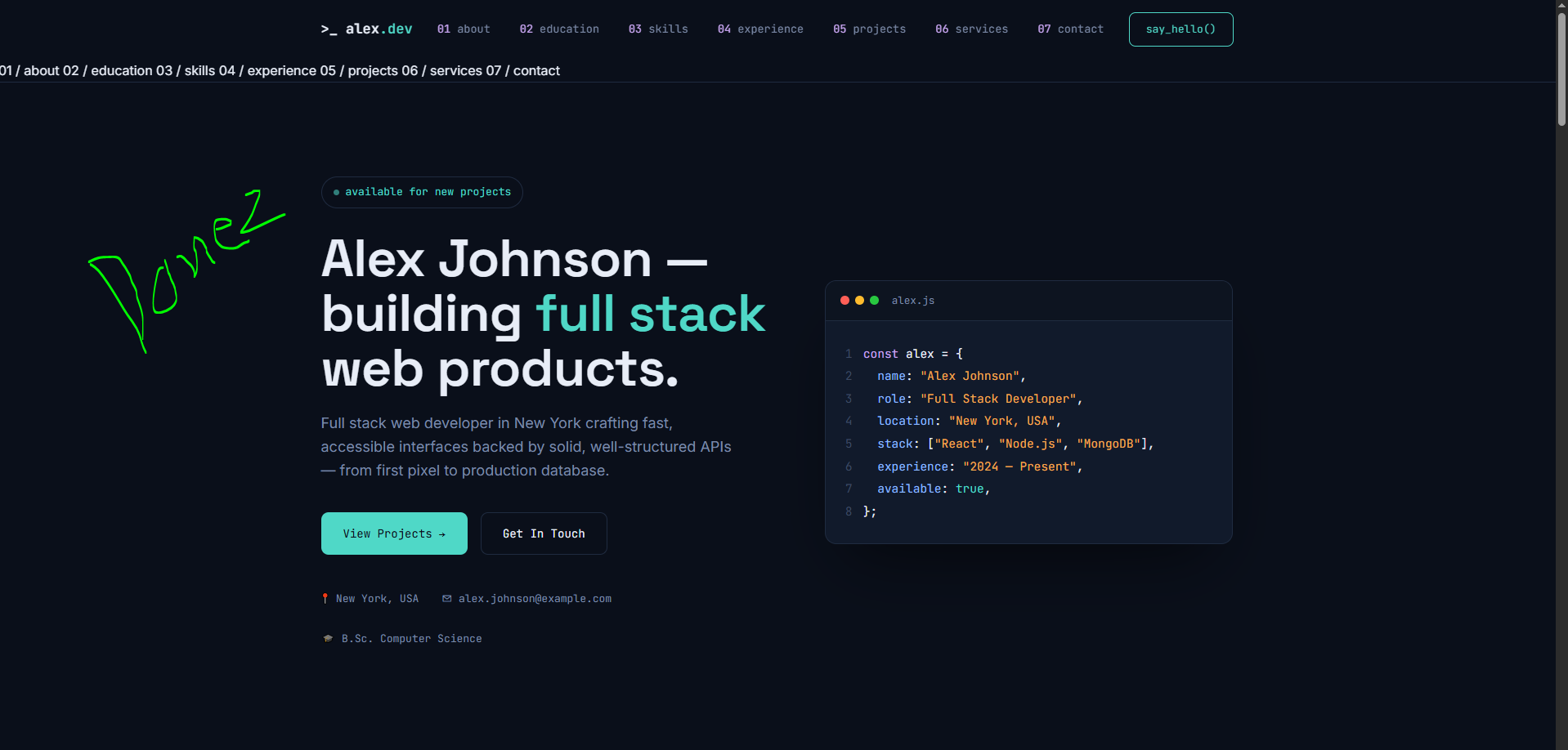Image resolution: width=1568 pixels, height=750 pixels.
Task: Open 06 services from the top nav
Action: click(971, 29)
